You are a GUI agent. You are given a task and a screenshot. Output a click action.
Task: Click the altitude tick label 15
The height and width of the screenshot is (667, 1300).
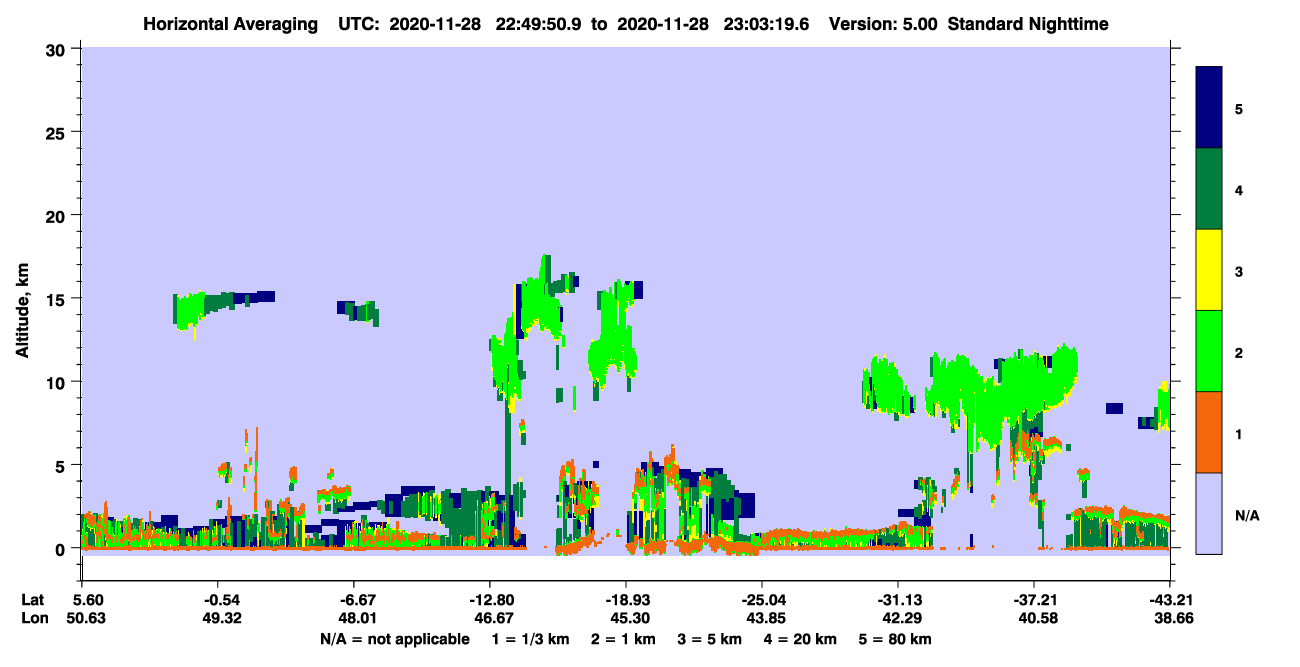58,299
